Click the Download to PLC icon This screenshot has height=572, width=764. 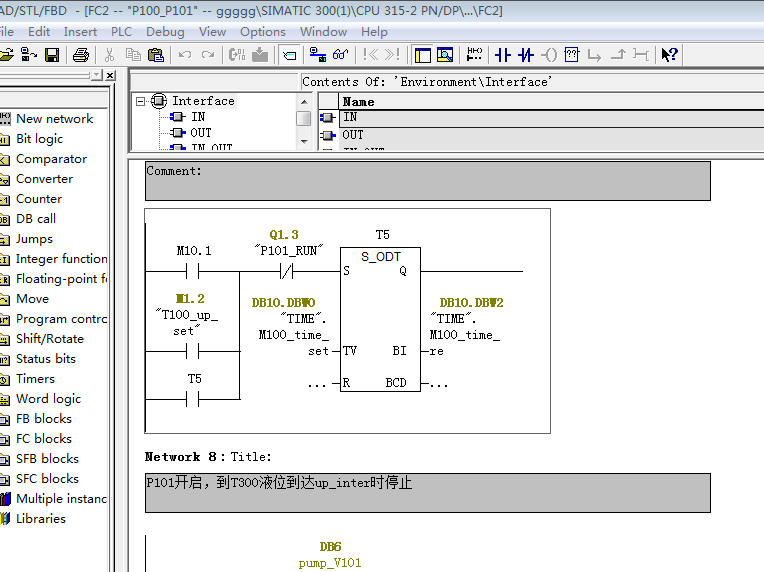[260, 55]
